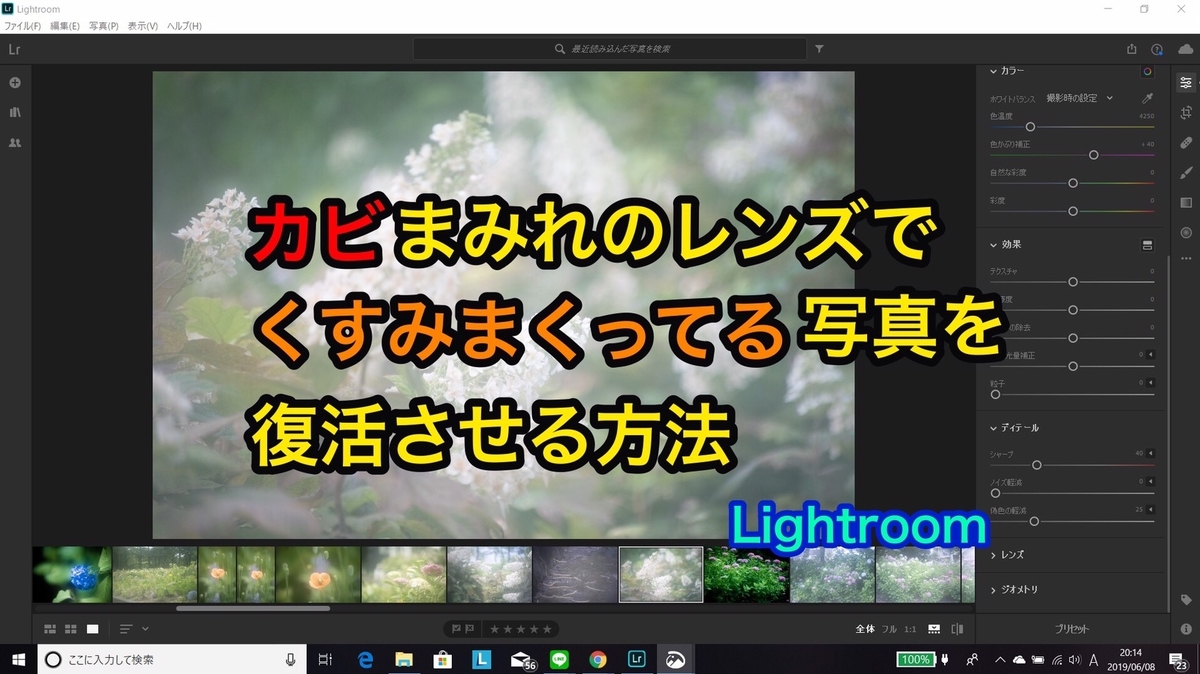Screen dimensions: 1200x674
Task: Set the fifth star rating
Action: point(547,629)
